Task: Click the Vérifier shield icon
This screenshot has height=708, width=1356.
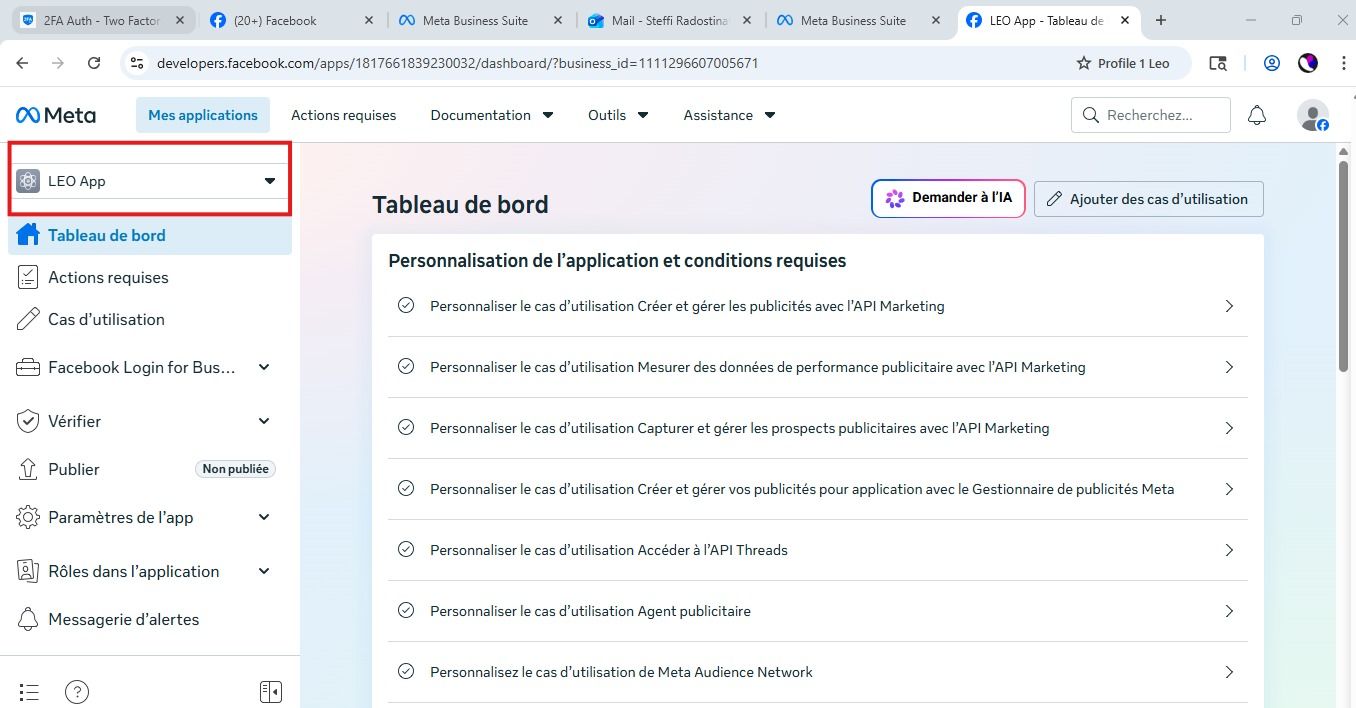Action: 28,421
